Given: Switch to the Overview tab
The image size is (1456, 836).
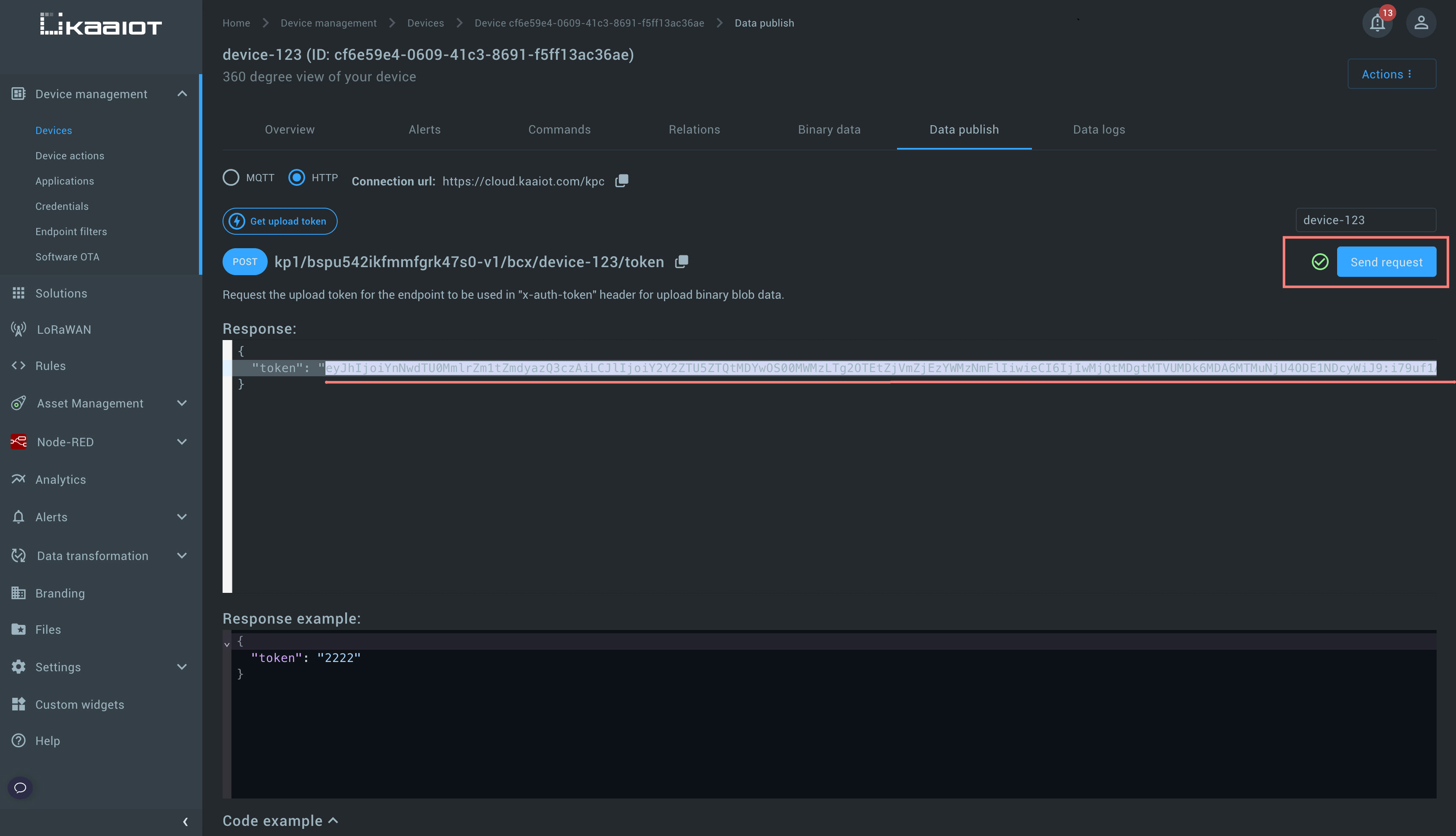Looking at the screenshot, I should pyautogui.click(x=290, y=129).
